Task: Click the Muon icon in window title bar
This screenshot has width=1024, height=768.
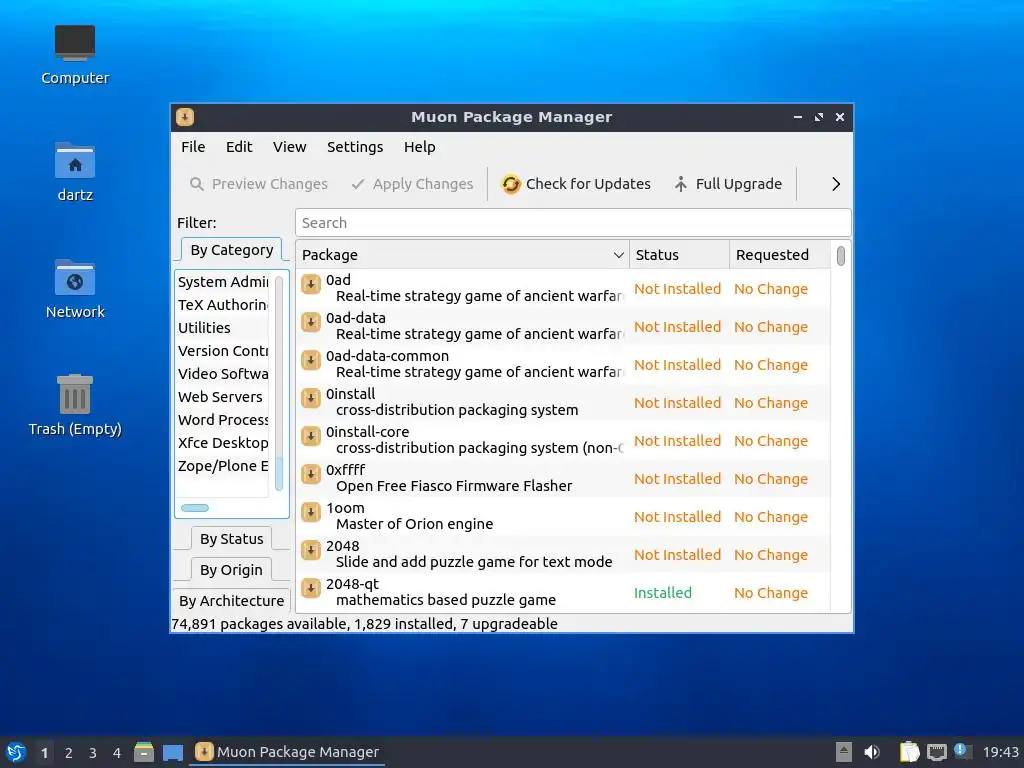Action: coord(185,117)
